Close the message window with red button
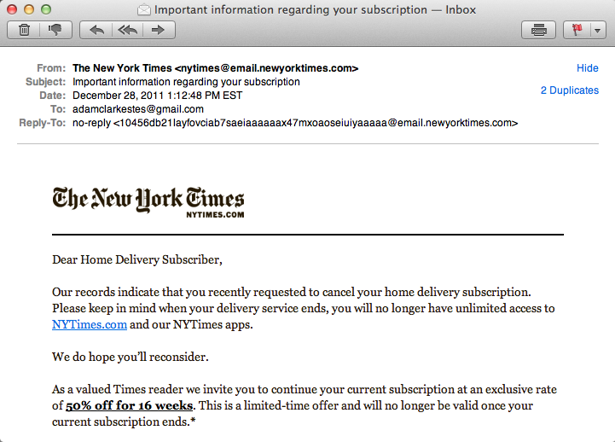Viewport: 615px width, 442px height. pos(12,9)
